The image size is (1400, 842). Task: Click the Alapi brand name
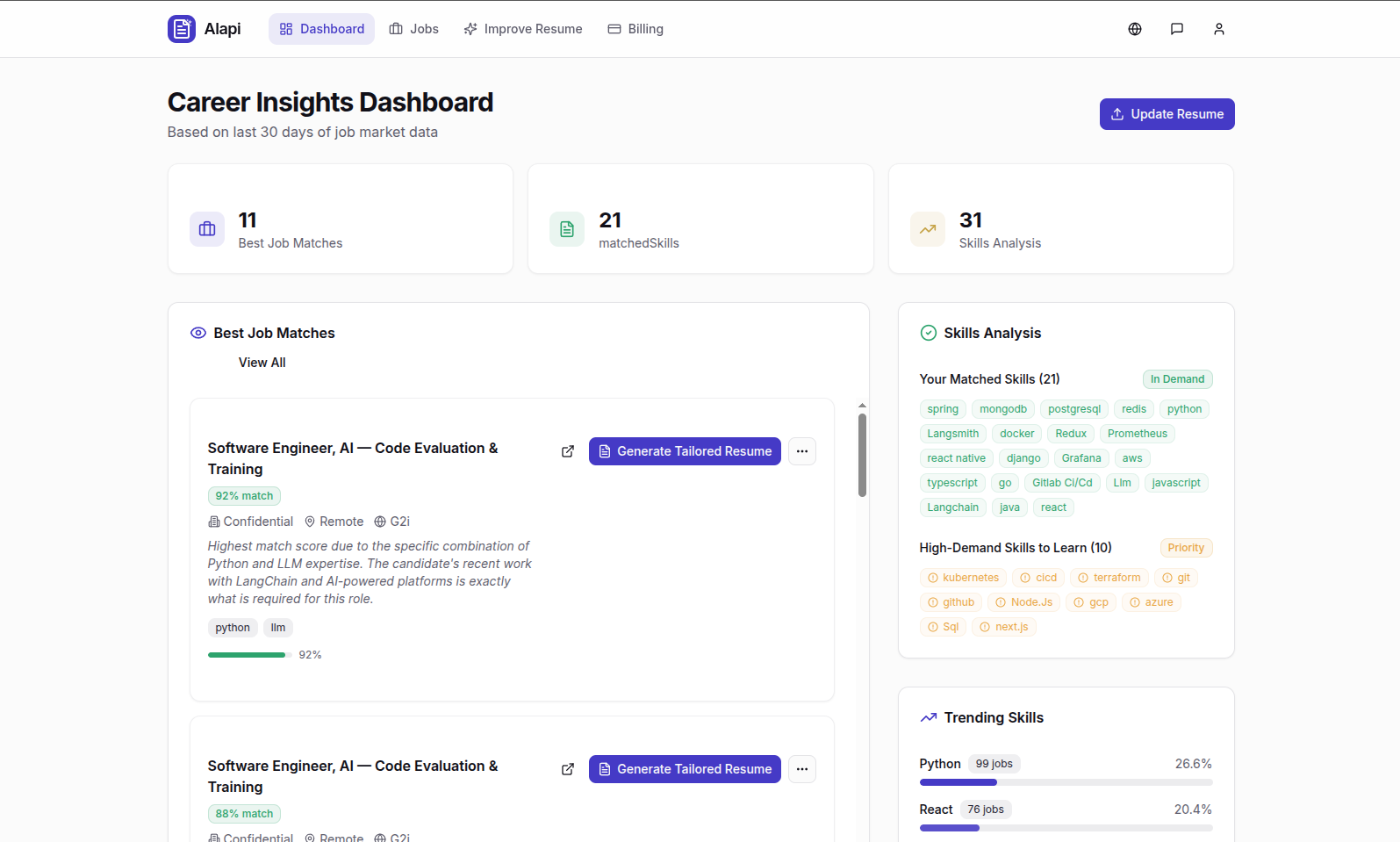222,29
